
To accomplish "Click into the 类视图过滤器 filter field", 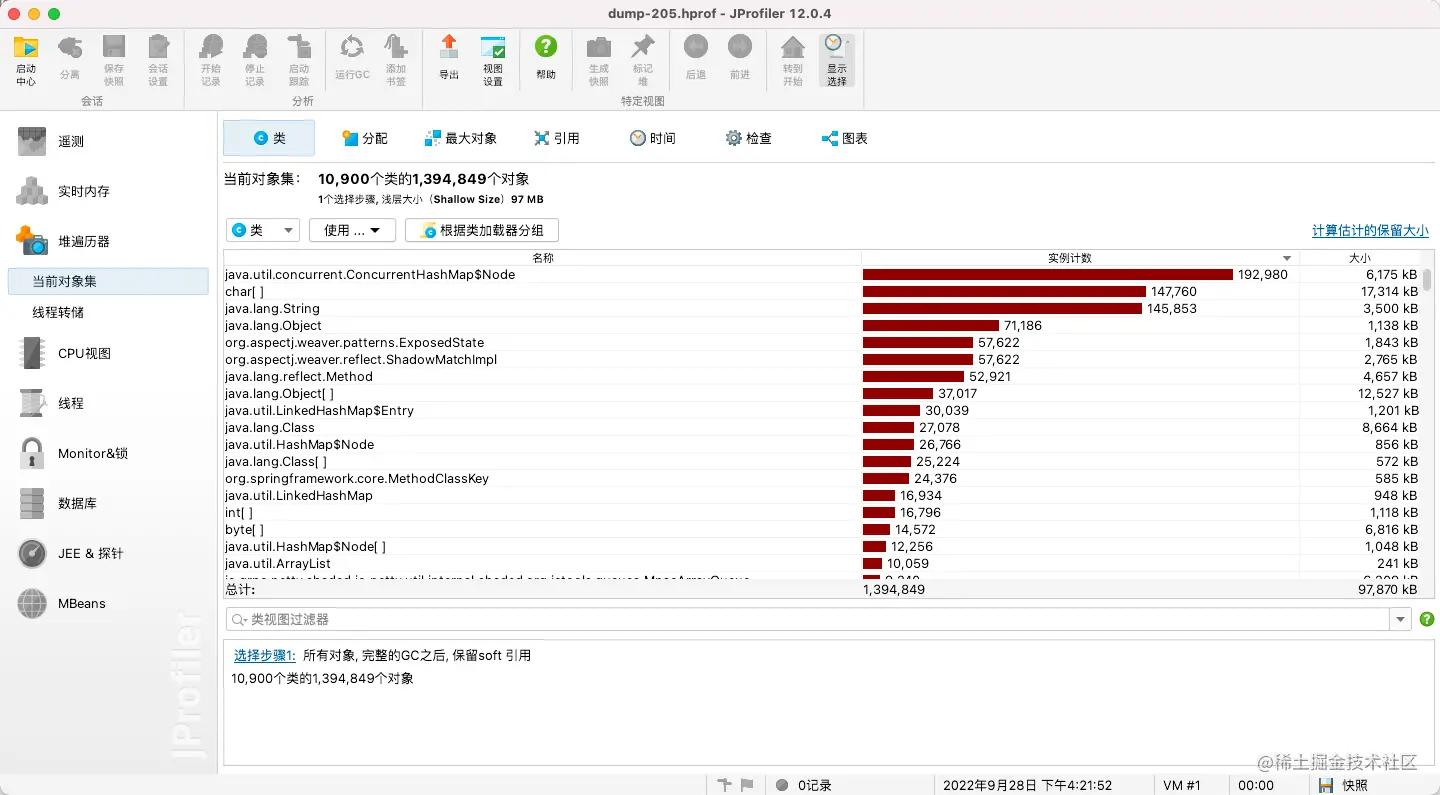I will (808, 620).
